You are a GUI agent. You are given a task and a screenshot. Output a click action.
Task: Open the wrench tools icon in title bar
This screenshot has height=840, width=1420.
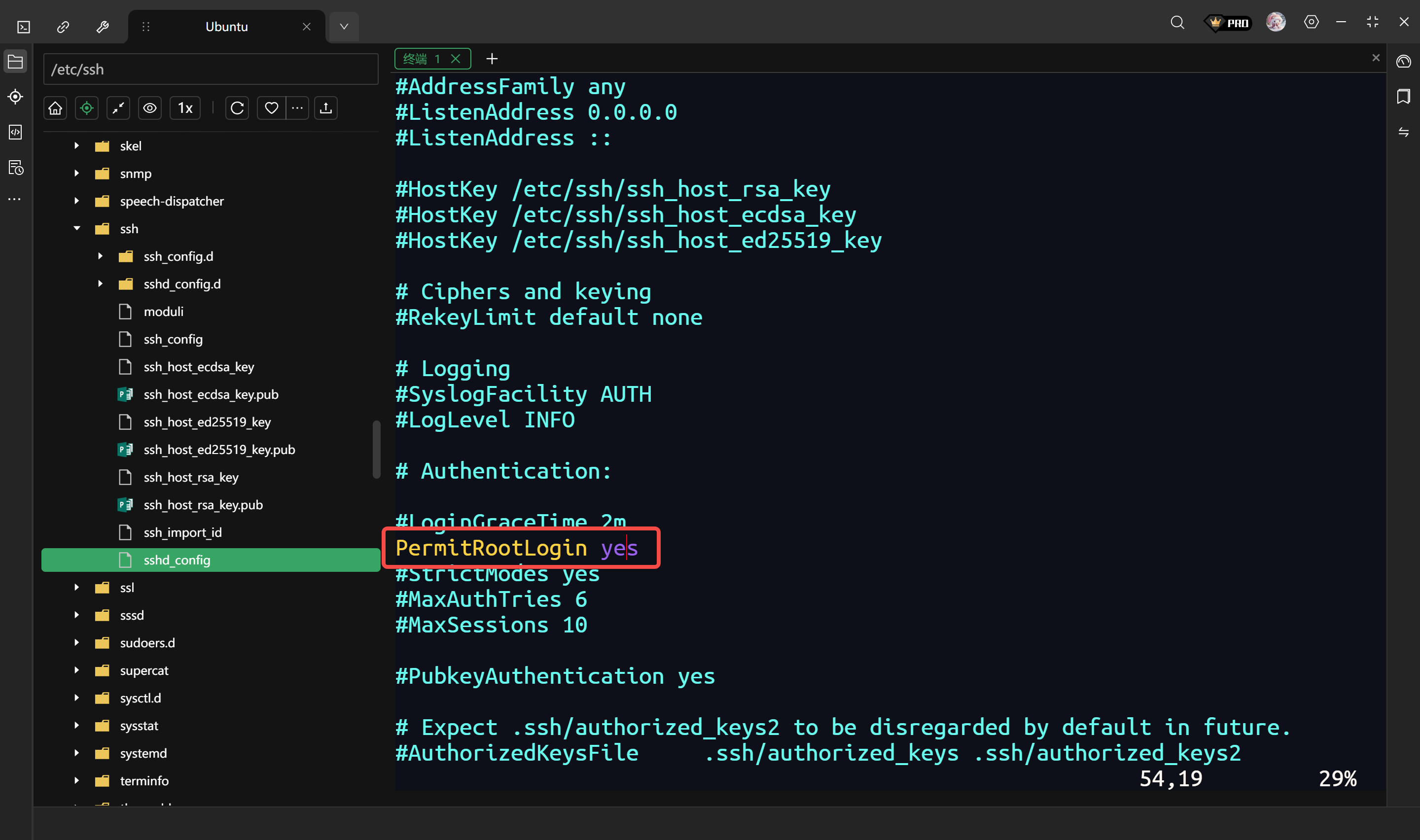103,27
